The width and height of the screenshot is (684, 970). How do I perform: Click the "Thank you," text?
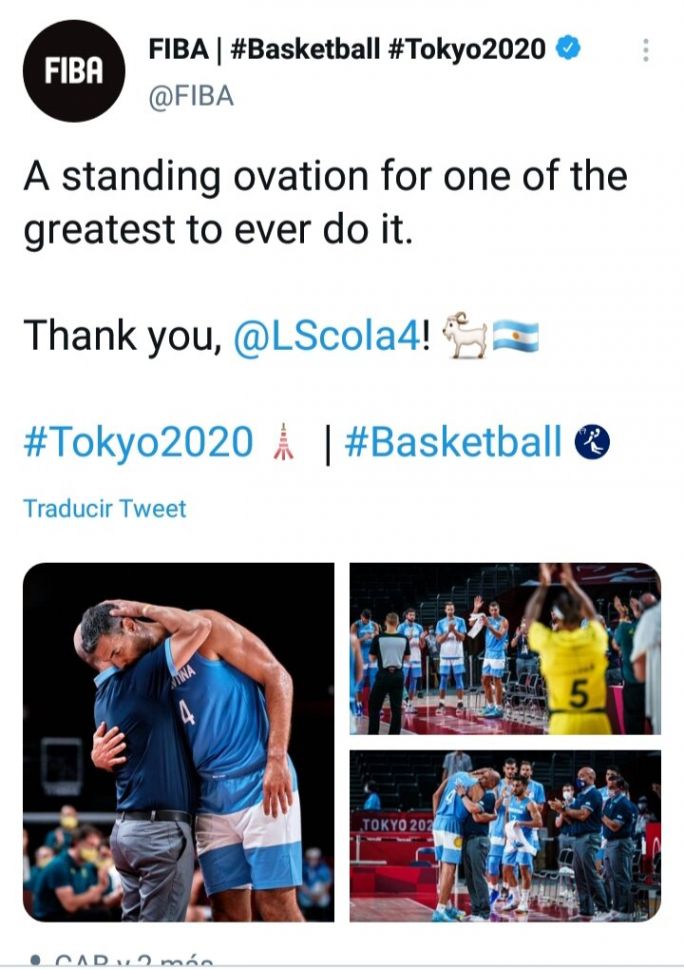122,335
